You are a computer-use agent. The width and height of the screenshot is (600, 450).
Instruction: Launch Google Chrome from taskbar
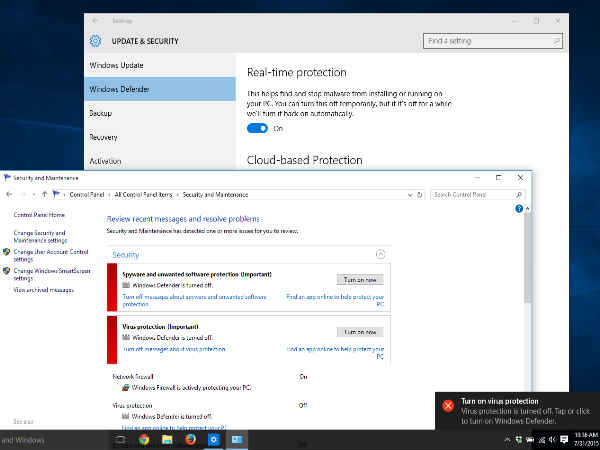pos(144,440)
